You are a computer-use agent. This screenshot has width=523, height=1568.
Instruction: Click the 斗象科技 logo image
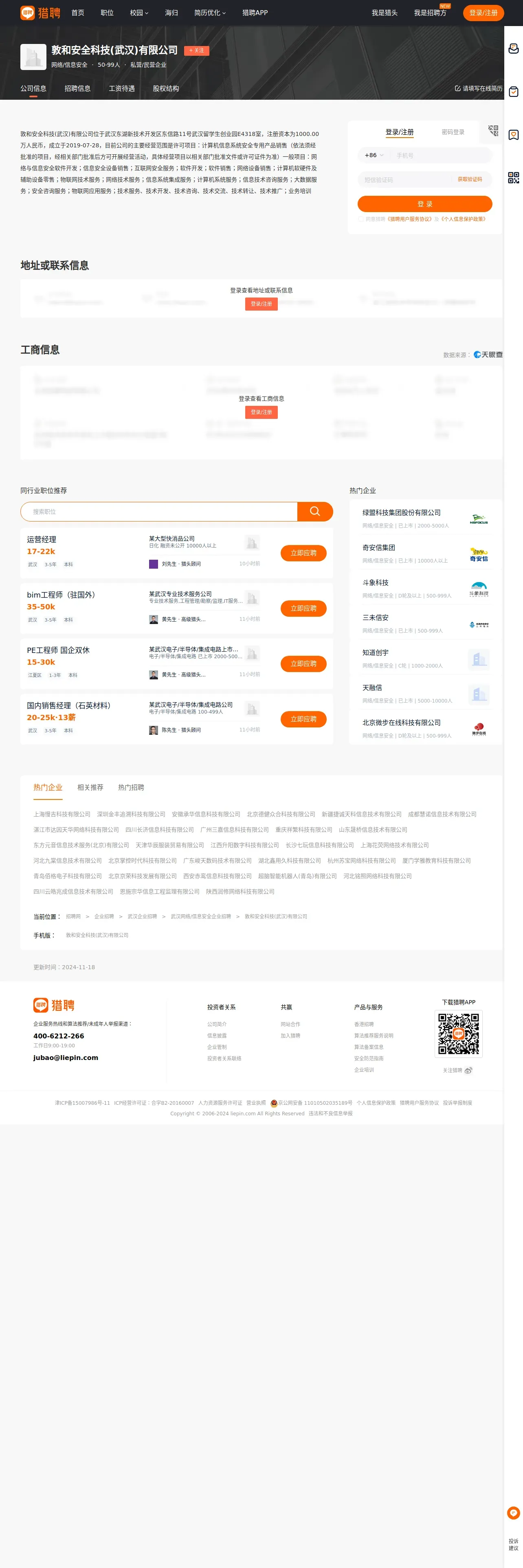coord(479,589)
